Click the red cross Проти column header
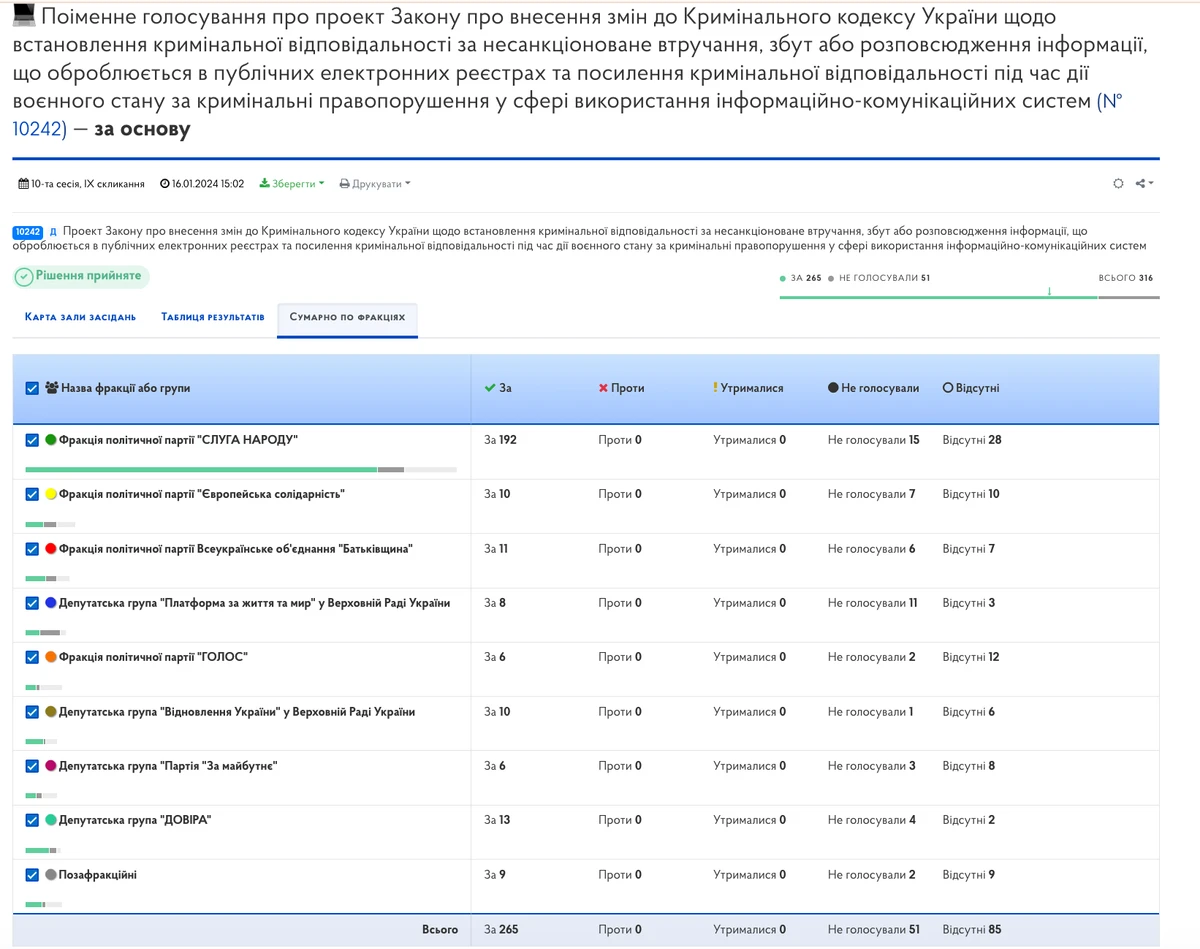This screenshot has height=949, width=1200. click(621, 388)
